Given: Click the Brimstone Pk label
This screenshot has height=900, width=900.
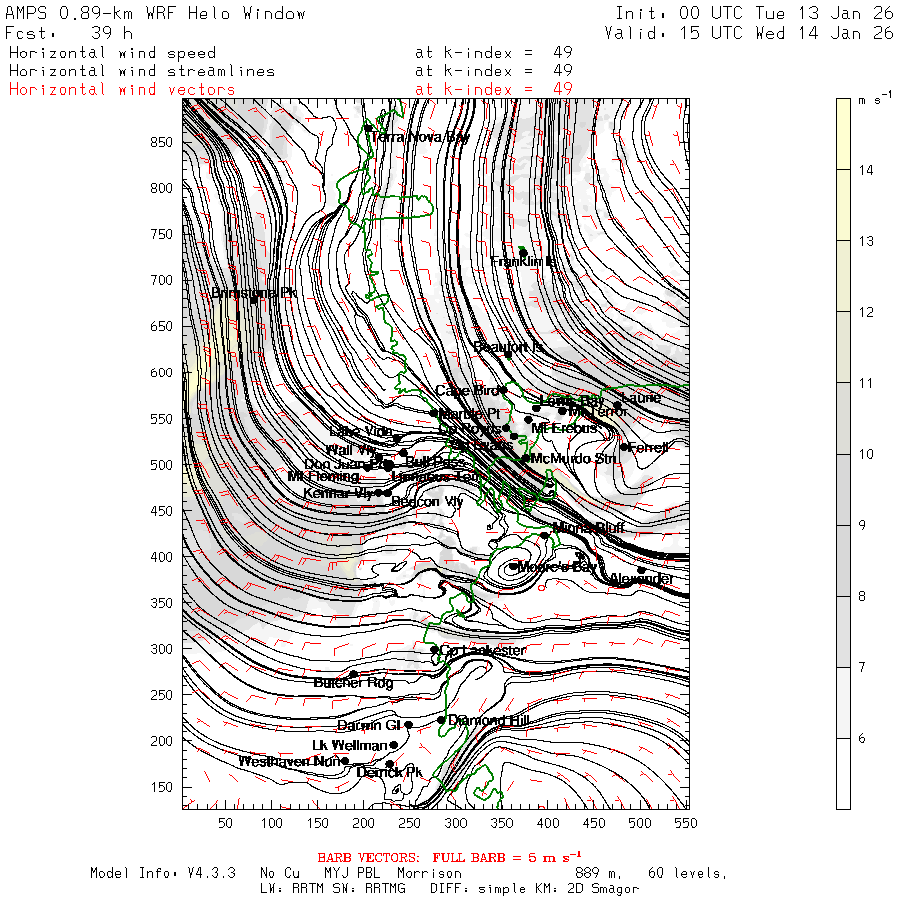Looking at the screenshot, I should pos(253,293).
